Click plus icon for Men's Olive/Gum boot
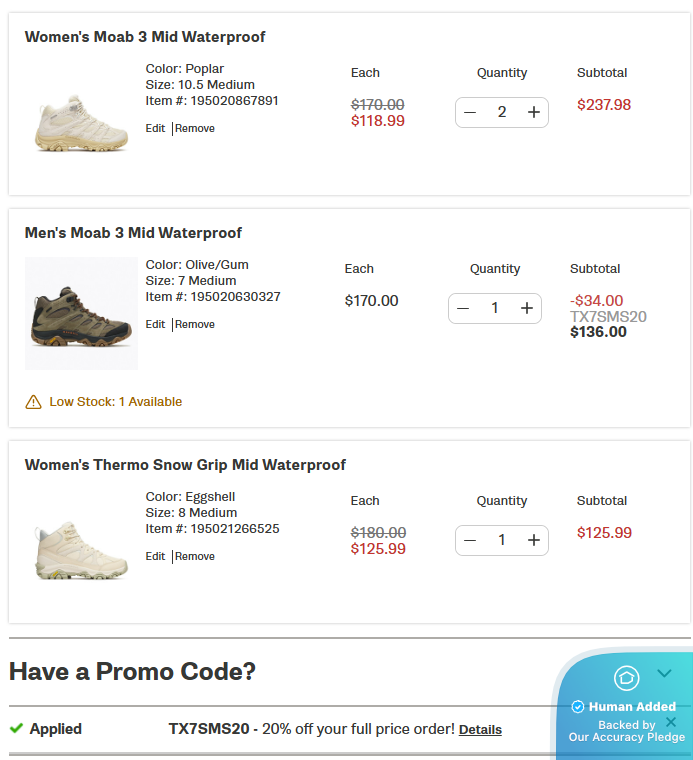The height and width of the screenshot is (760, 693). point(526,308)
